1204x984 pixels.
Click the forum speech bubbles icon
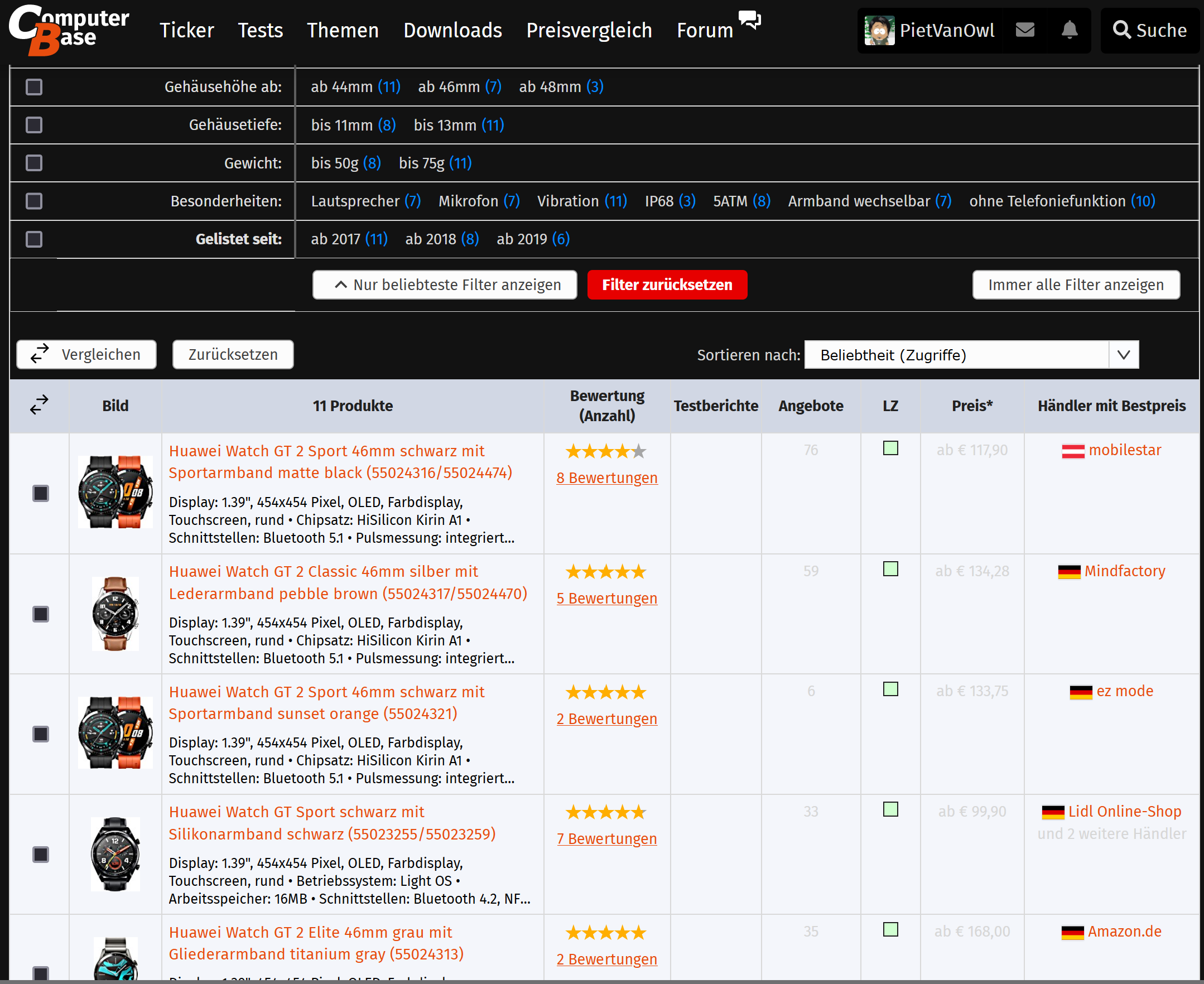pyautogui.click(x=749, y=20)
